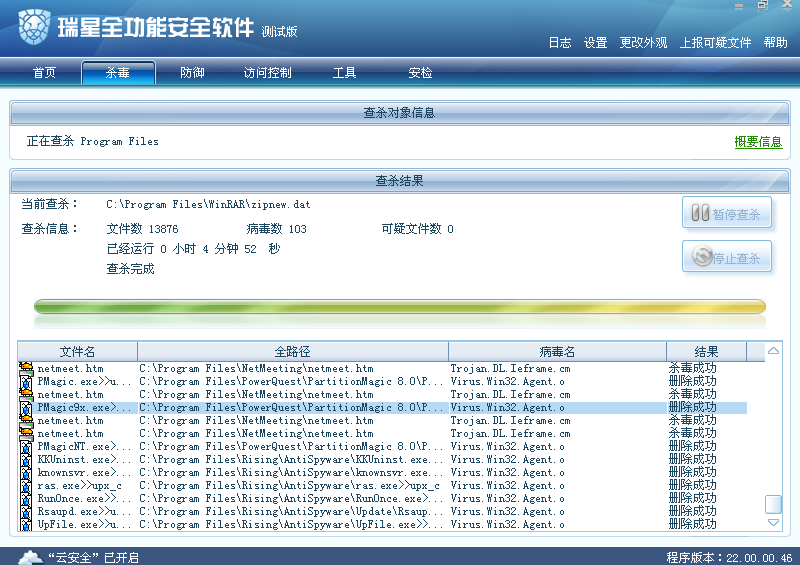The image size is (800, 565).
Task: Open the 访问控制 tab
Action: (267, 73)
